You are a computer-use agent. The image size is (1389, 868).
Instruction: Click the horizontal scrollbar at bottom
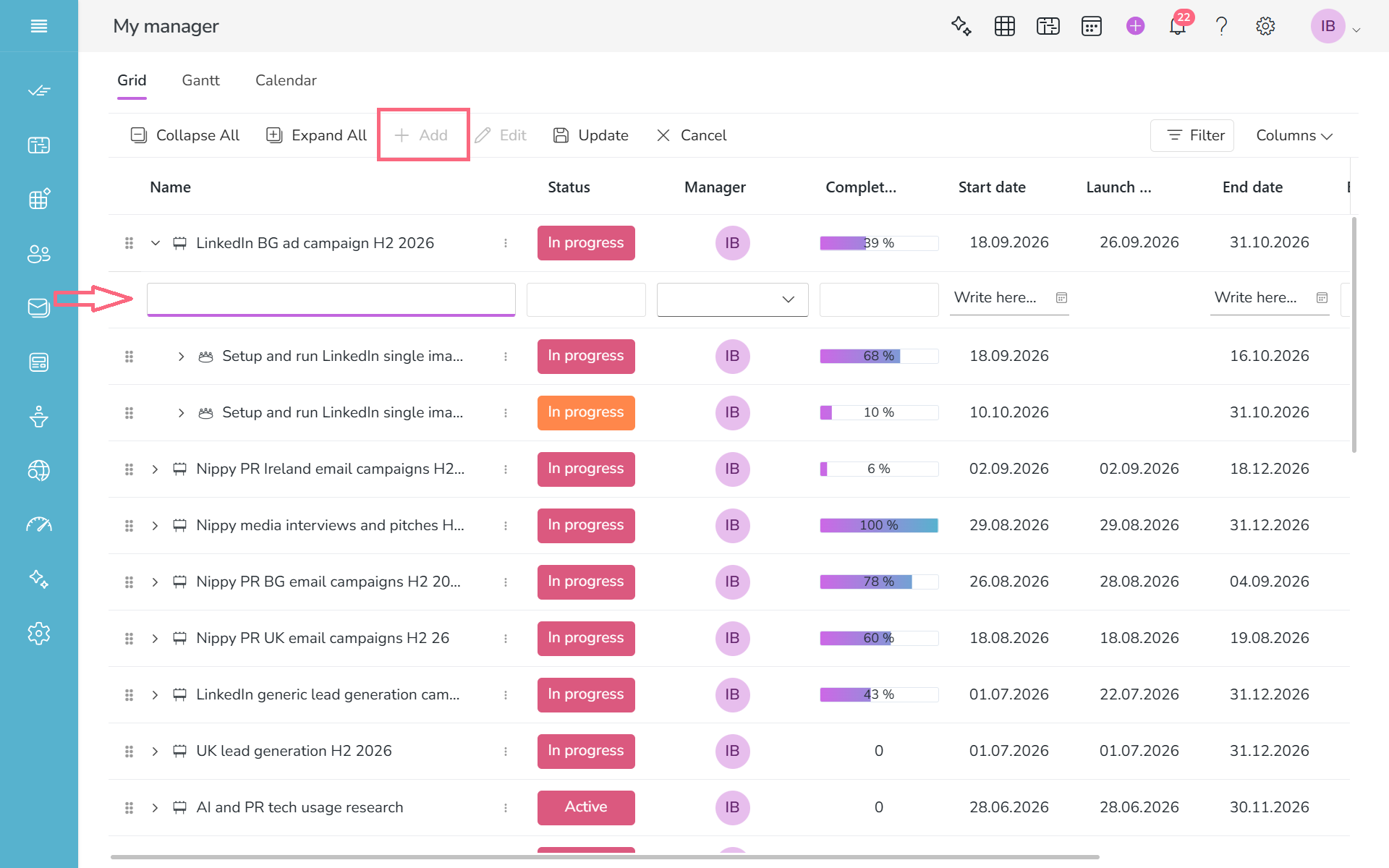coord(605,857)
